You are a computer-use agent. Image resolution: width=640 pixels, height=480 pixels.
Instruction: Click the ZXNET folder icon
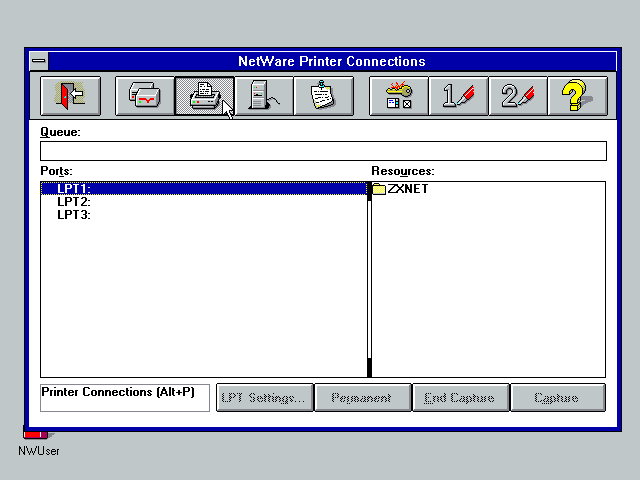[x=379, y=189]
